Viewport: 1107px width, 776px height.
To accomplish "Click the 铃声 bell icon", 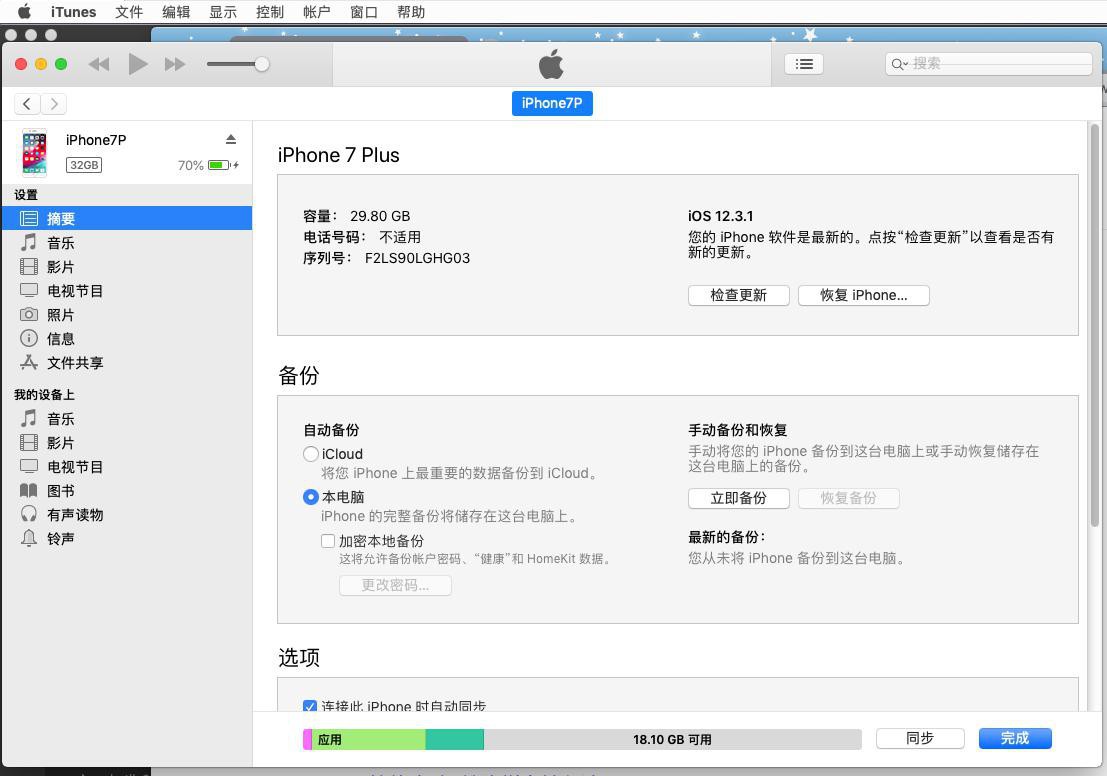I will (x=29, y=538).
